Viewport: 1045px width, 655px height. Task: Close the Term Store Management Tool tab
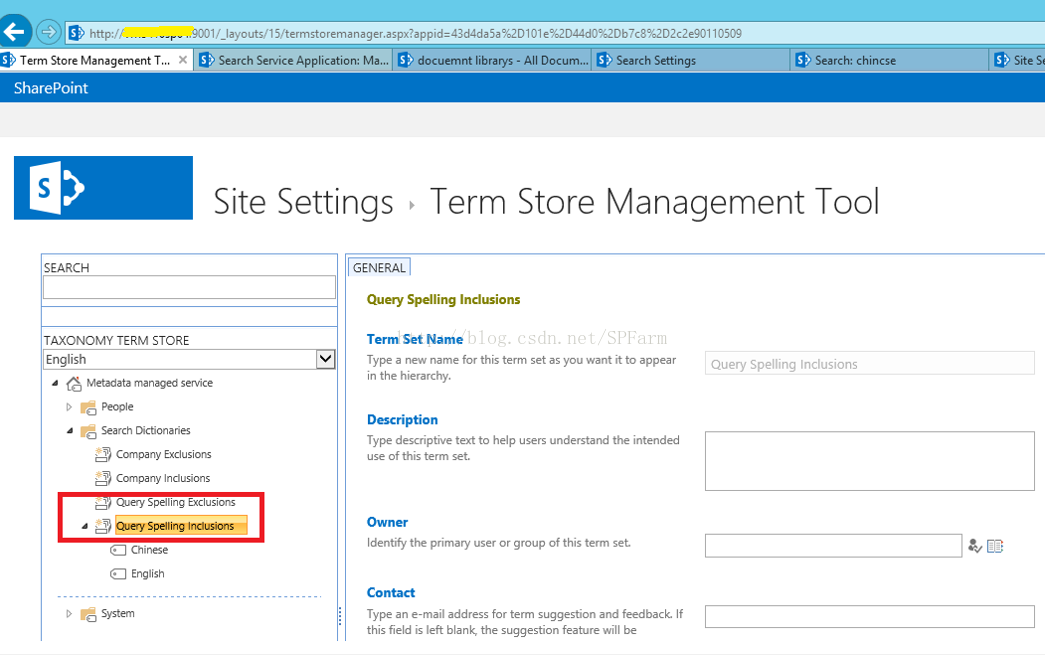point(183,60)
